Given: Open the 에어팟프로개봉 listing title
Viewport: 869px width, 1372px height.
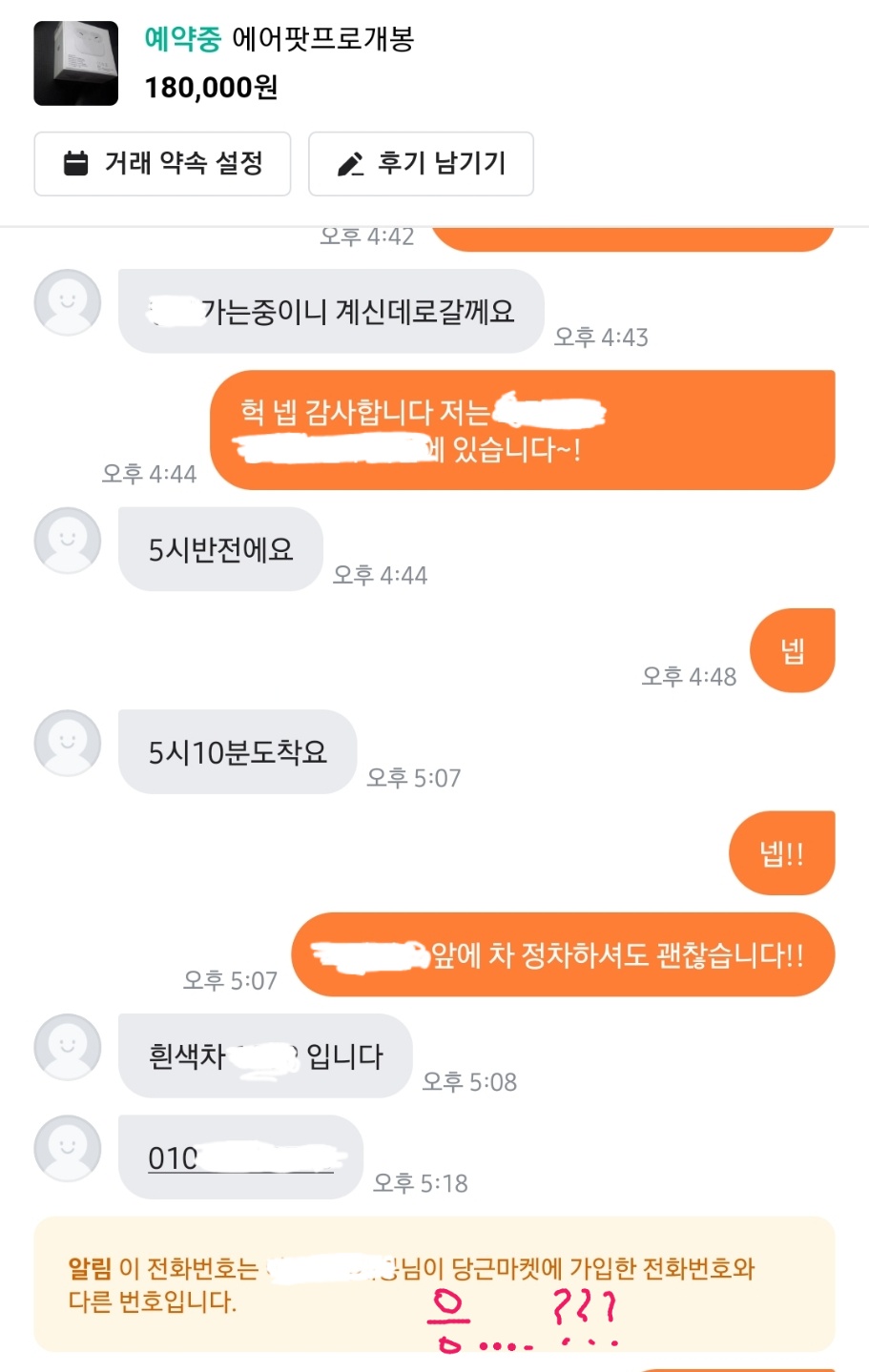Looking at the screenshot, I should [323, 39].
